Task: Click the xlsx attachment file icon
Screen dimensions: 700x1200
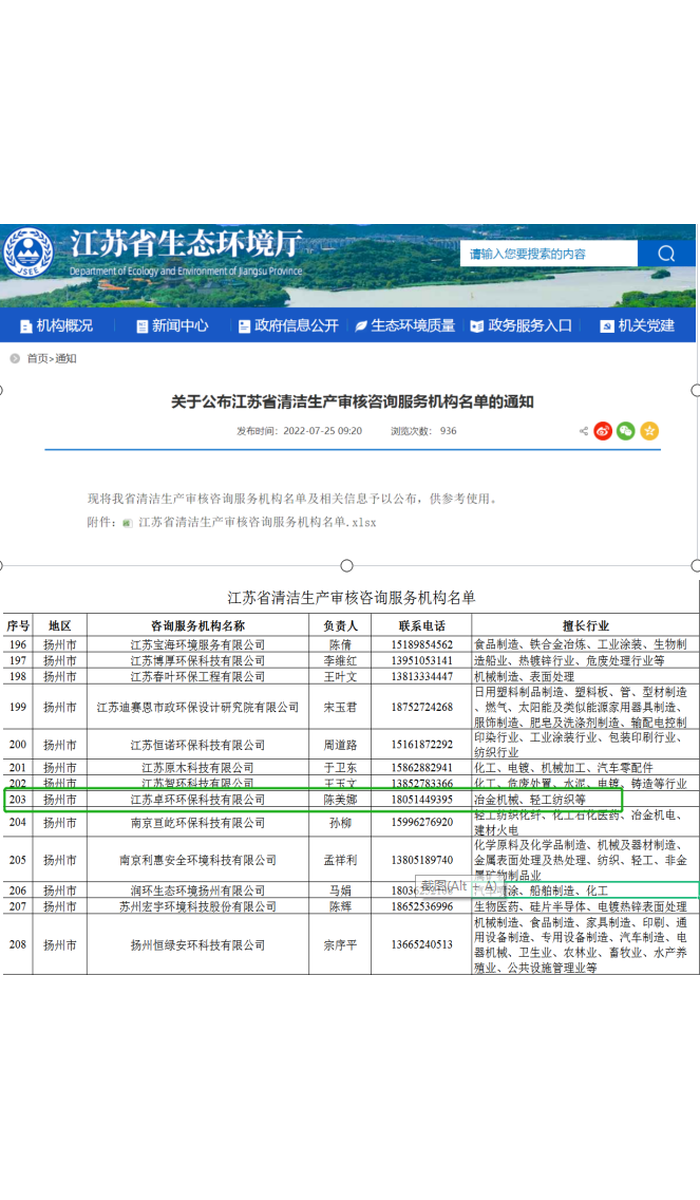Action: (x=127, y=522)
